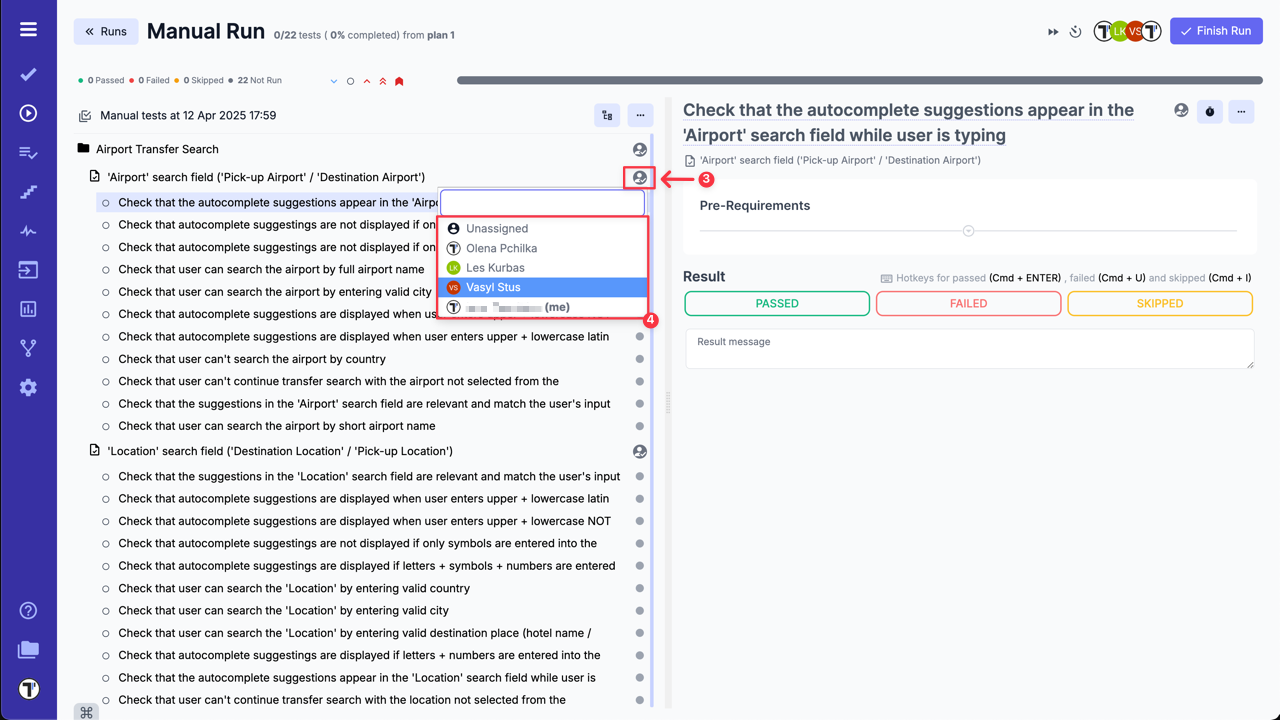Select the branching/version icon in the left sidebar
This screenshot has height=720, width=1280.
tap(28, 349)
